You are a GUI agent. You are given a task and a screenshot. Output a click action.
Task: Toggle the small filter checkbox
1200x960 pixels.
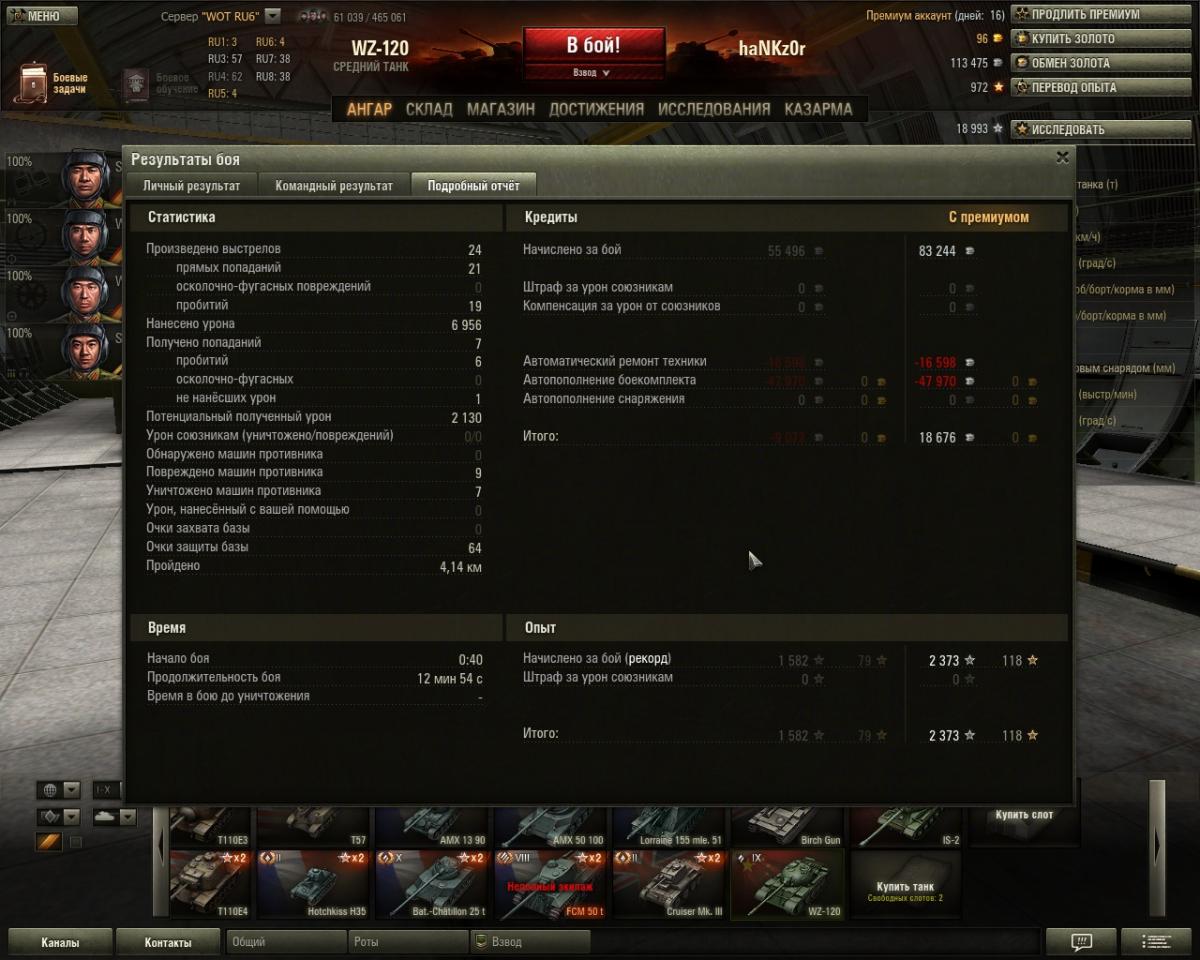[x=75, y=843]
